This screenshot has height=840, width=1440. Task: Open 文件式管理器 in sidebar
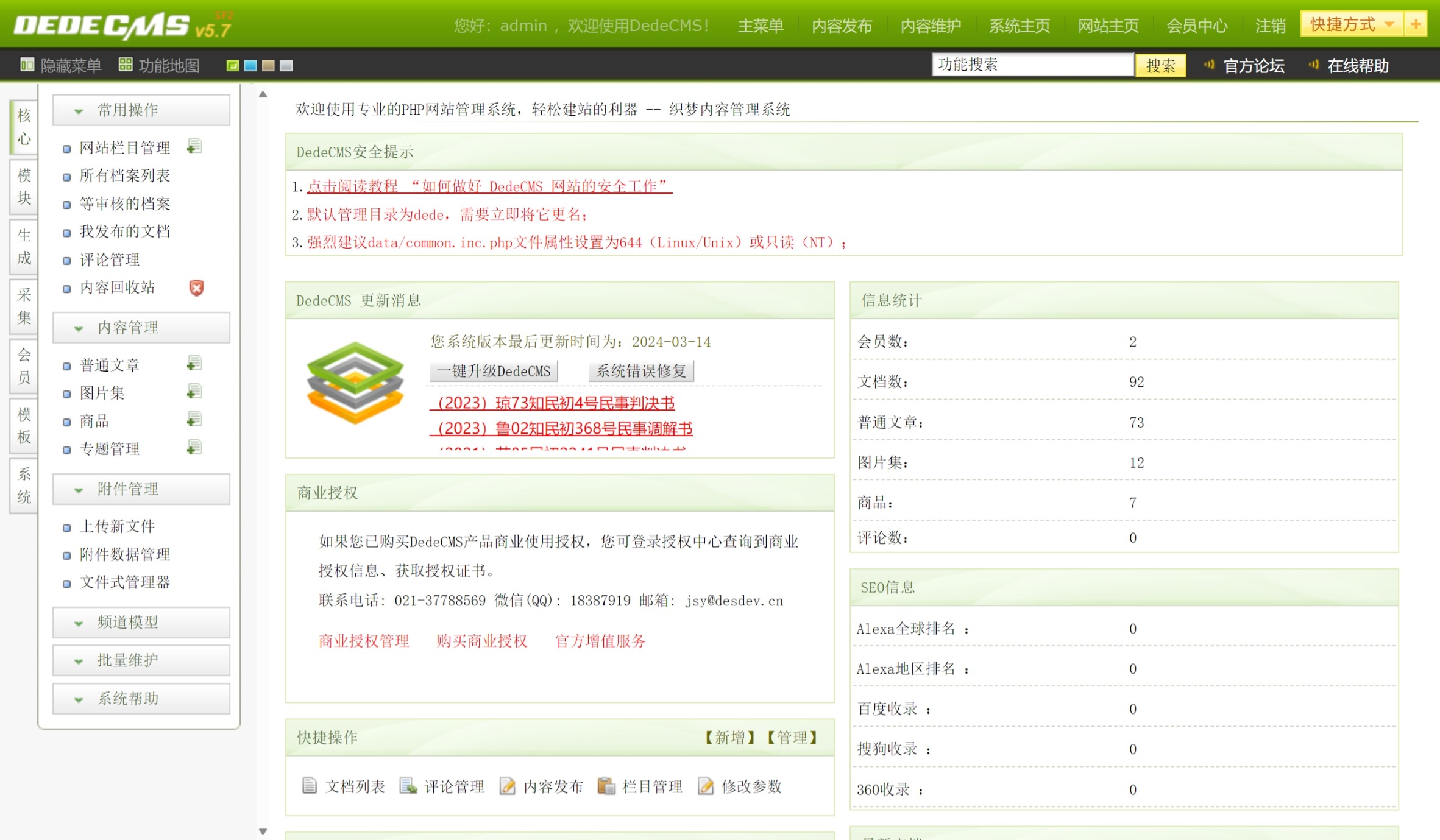[125, 582]
